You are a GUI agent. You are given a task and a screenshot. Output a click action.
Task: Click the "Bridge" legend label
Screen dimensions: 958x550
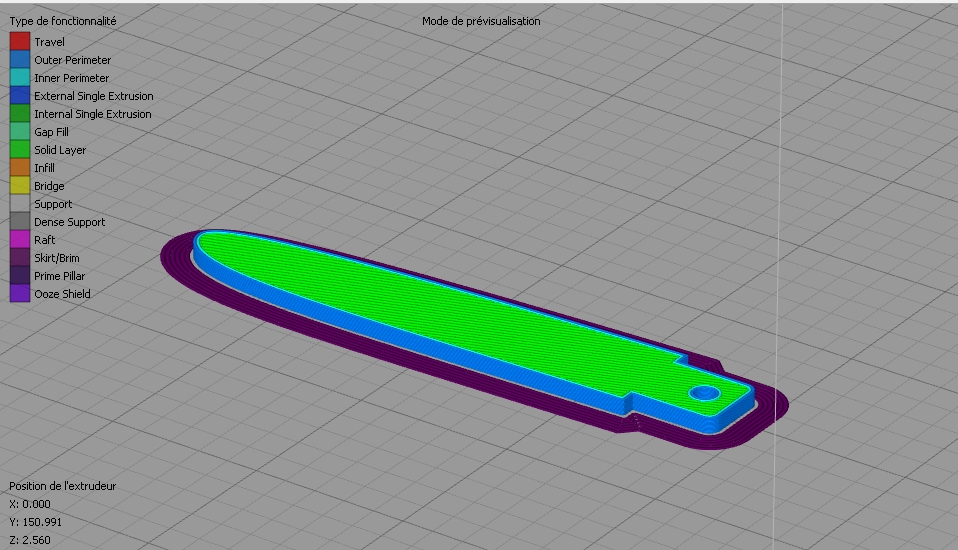click(x=49, y=186)
